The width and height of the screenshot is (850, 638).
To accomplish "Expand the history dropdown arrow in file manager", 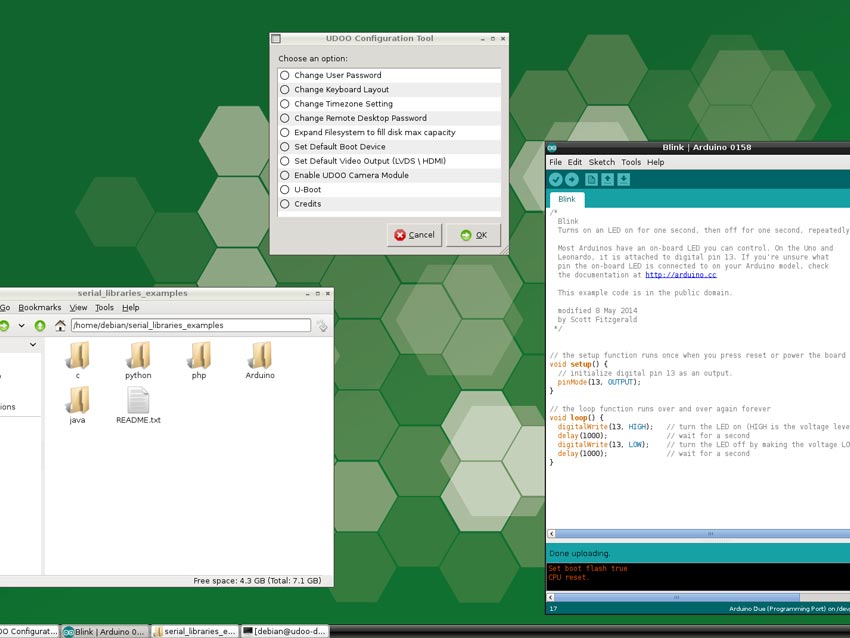I will click(x=21, y=325).
